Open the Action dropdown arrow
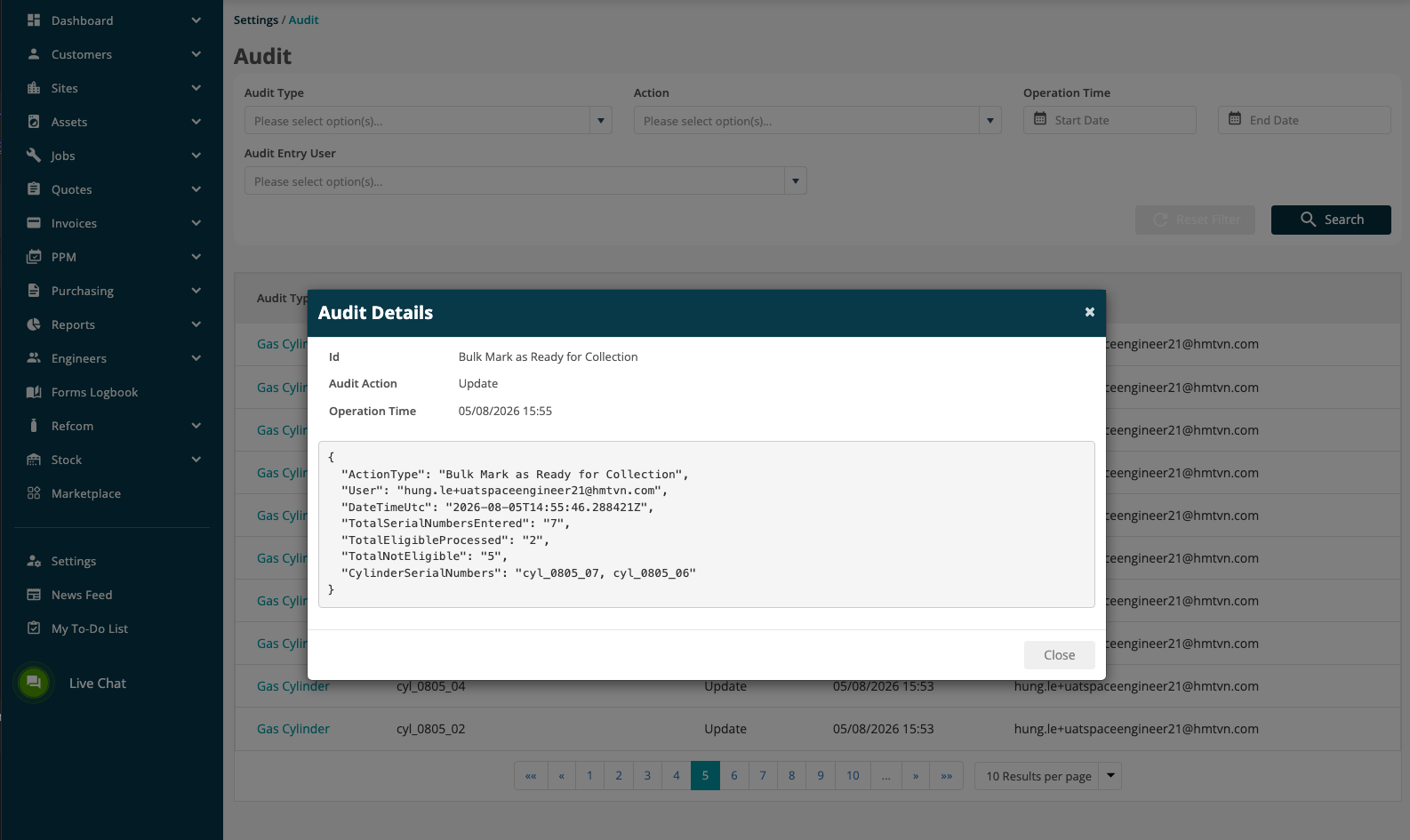Screen dimensions: 1410x840 point(990,120)
